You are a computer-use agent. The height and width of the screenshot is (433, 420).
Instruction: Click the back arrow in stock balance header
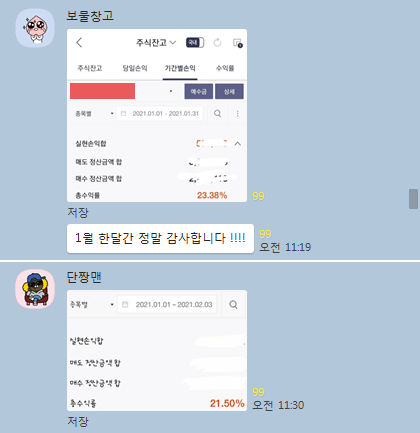click(x=79, y=43)
